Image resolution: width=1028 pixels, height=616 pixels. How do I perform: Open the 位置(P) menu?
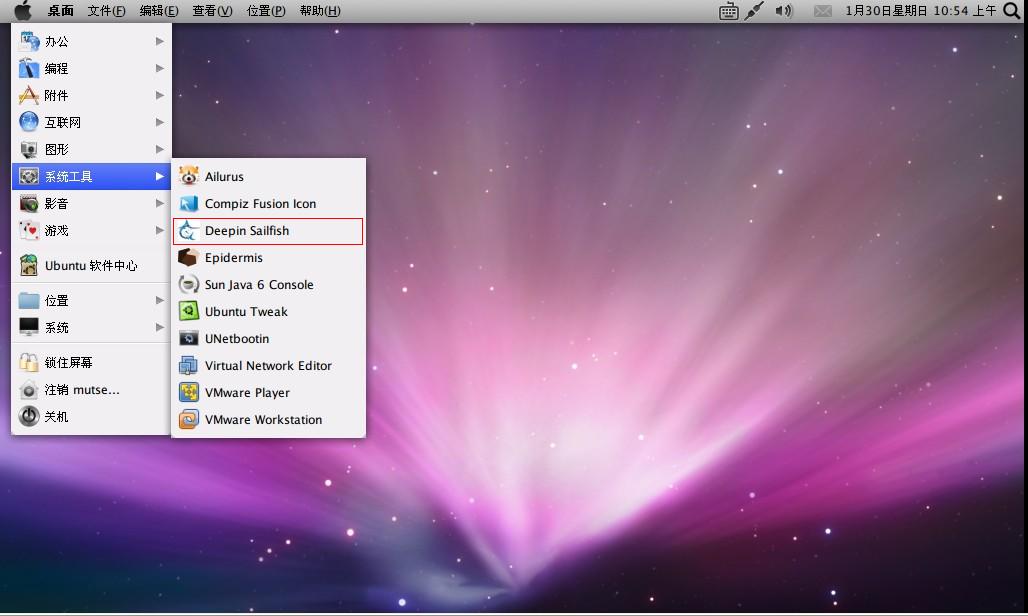point(266,10)
